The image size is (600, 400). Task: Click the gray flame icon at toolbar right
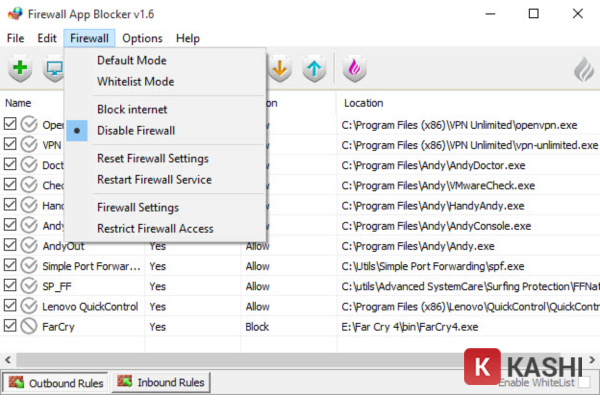(x=583, y=70)
